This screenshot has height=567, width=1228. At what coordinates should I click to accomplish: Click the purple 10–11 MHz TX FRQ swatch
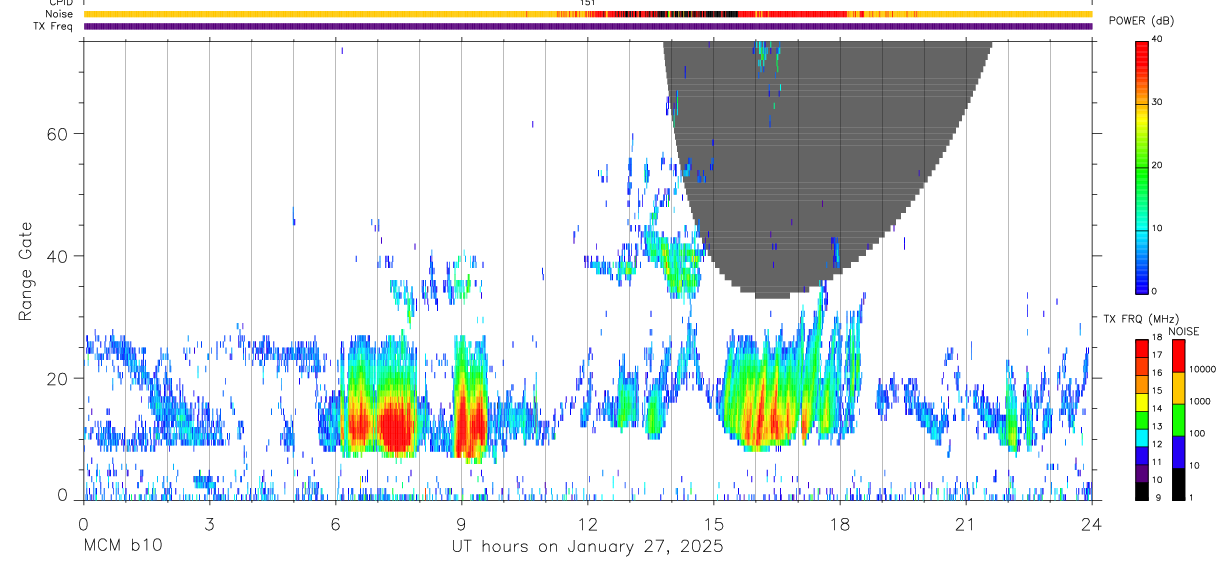click(1141, 473)
